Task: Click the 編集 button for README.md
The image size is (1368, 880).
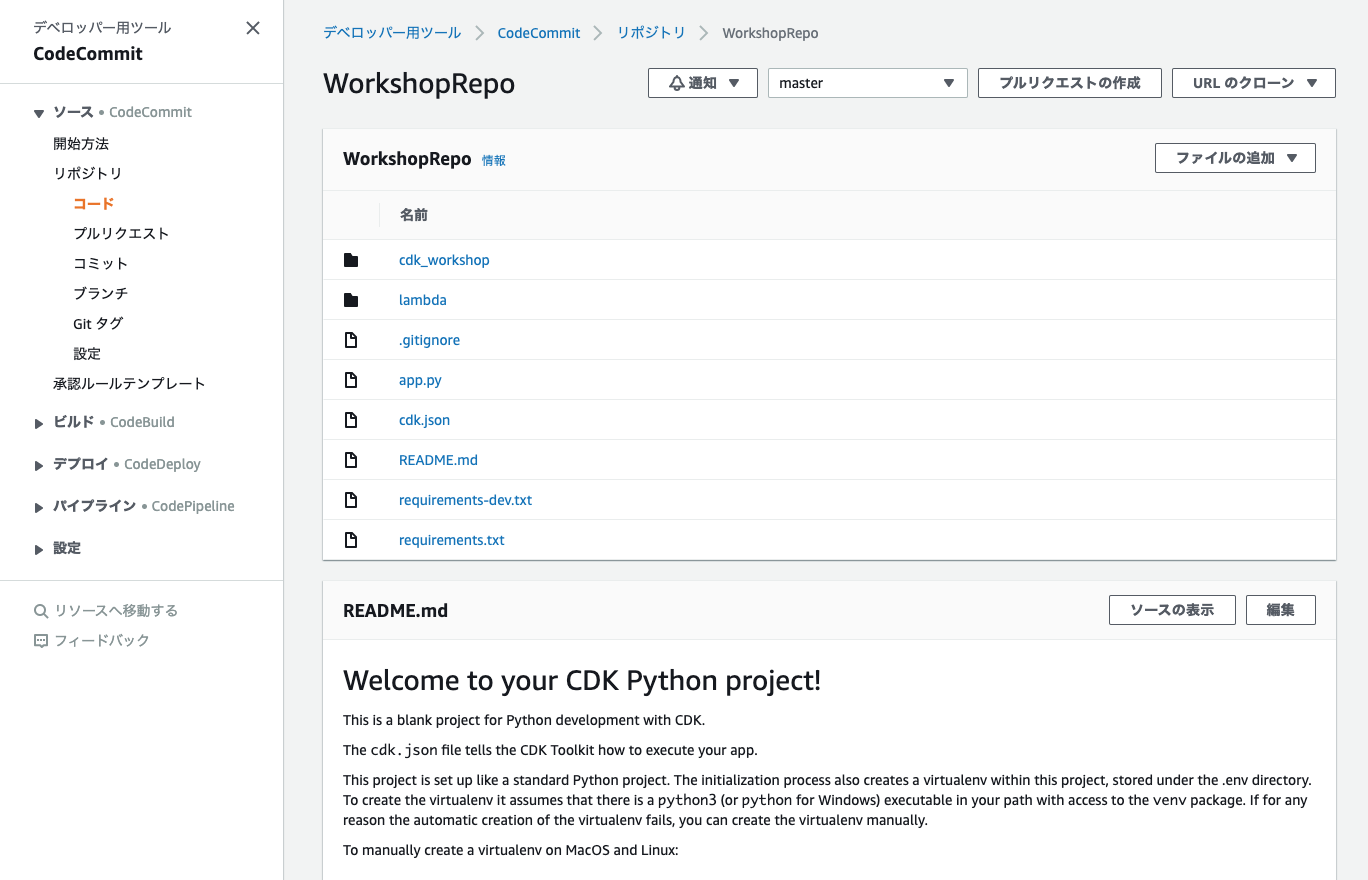Action: 1281,610
